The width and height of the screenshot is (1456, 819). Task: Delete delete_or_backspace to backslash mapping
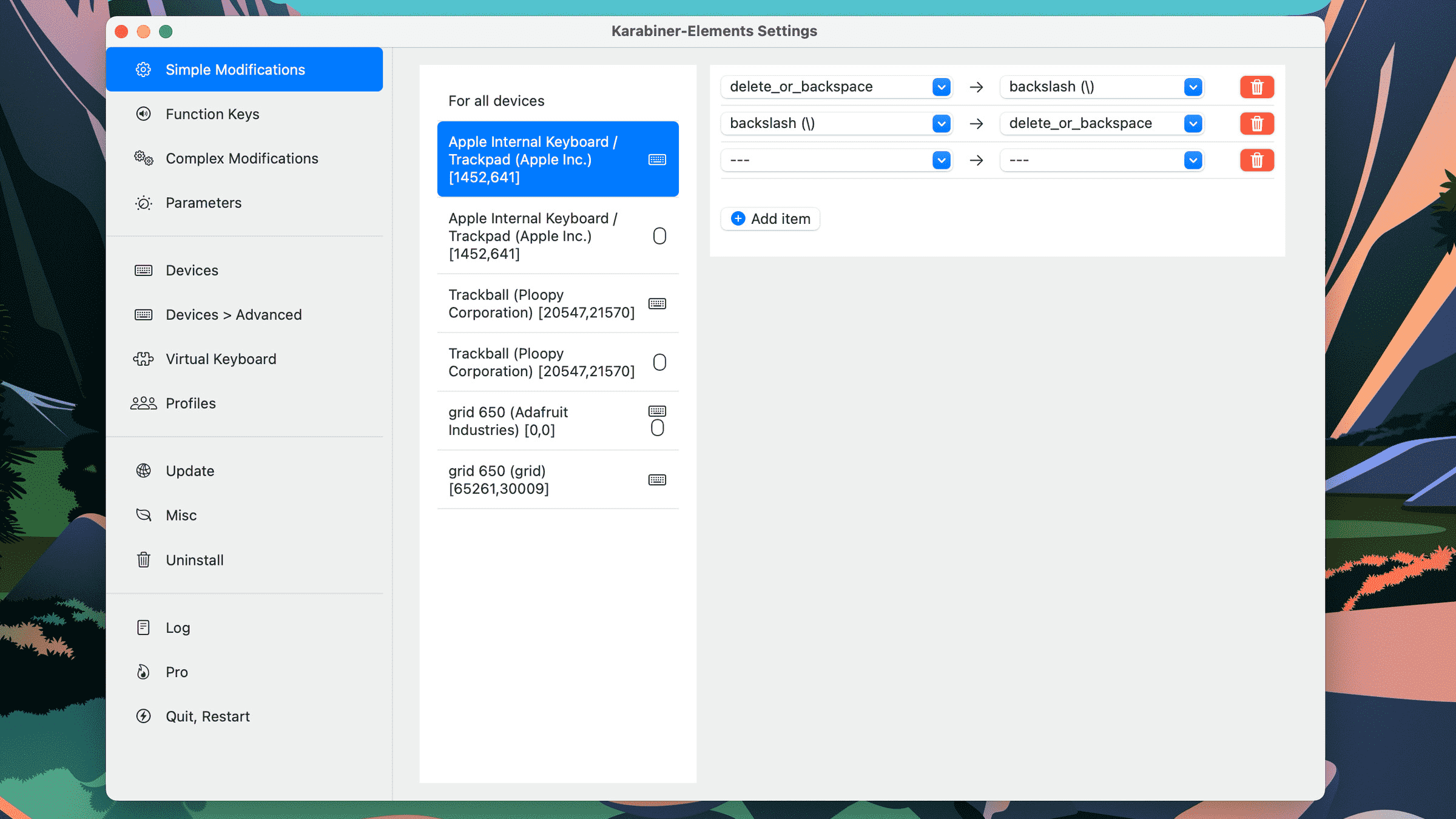(1256, 87)
